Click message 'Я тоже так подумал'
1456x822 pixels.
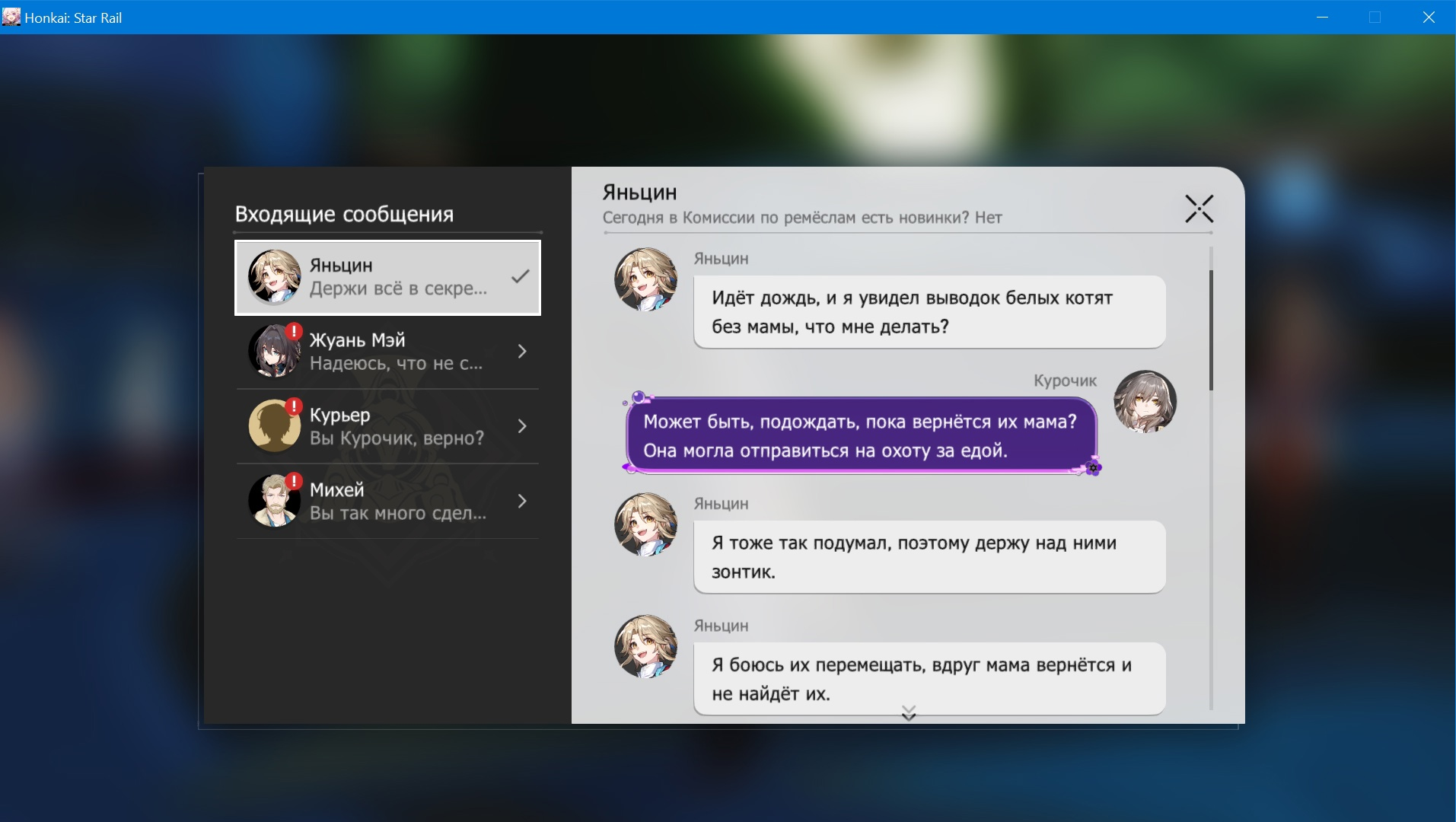coord(929,557)
